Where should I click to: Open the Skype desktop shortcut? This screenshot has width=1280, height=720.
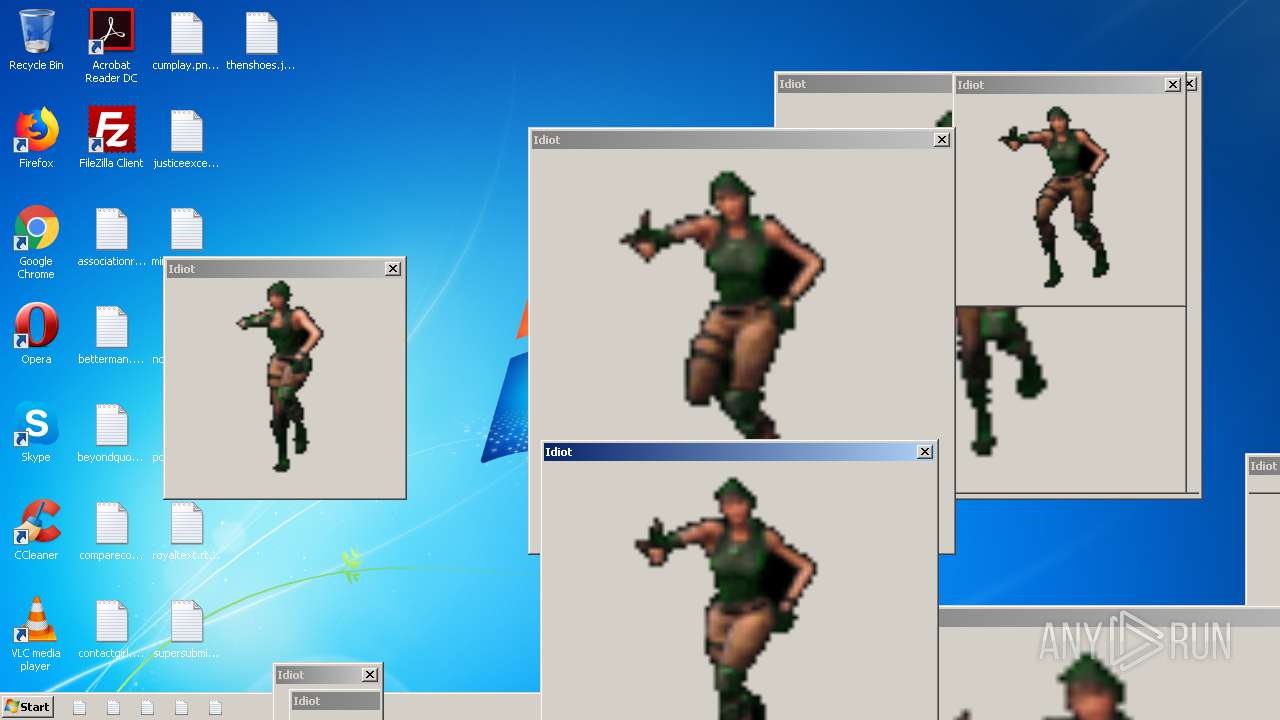pyautogui.click(x=36, y=432)
